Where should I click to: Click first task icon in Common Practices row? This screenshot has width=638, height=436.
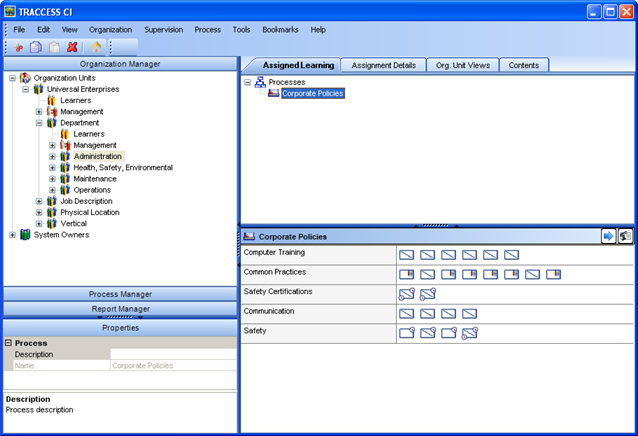(406, 275)
